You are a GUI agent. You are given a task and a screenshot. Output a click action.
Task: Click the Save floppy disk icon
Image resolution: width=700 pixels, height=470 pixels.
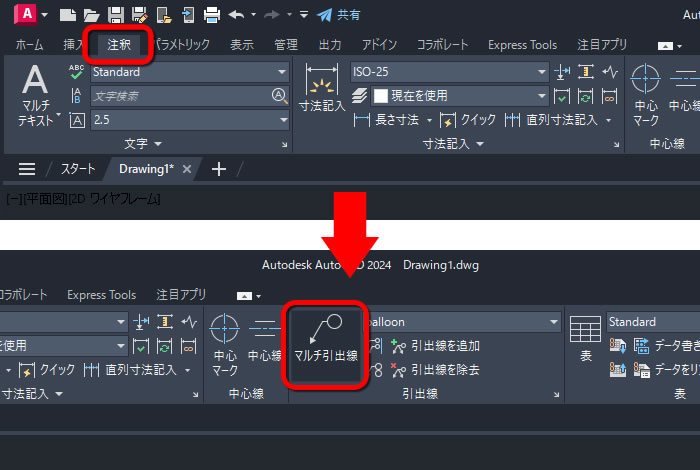116,15
